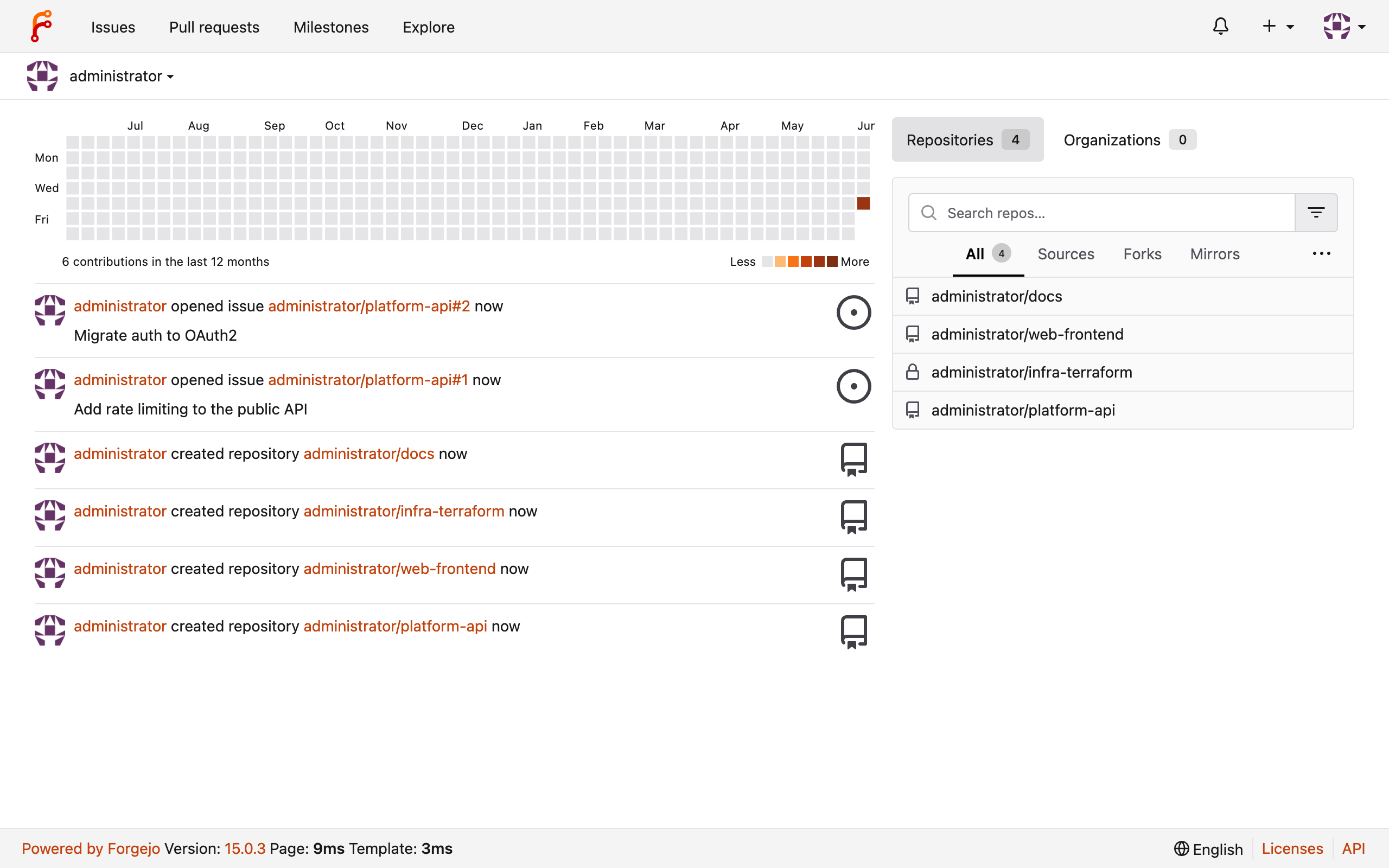The image size is (1389, 868).
Task: Open the plus create-new menu
Action: [x=1278, y=27]
